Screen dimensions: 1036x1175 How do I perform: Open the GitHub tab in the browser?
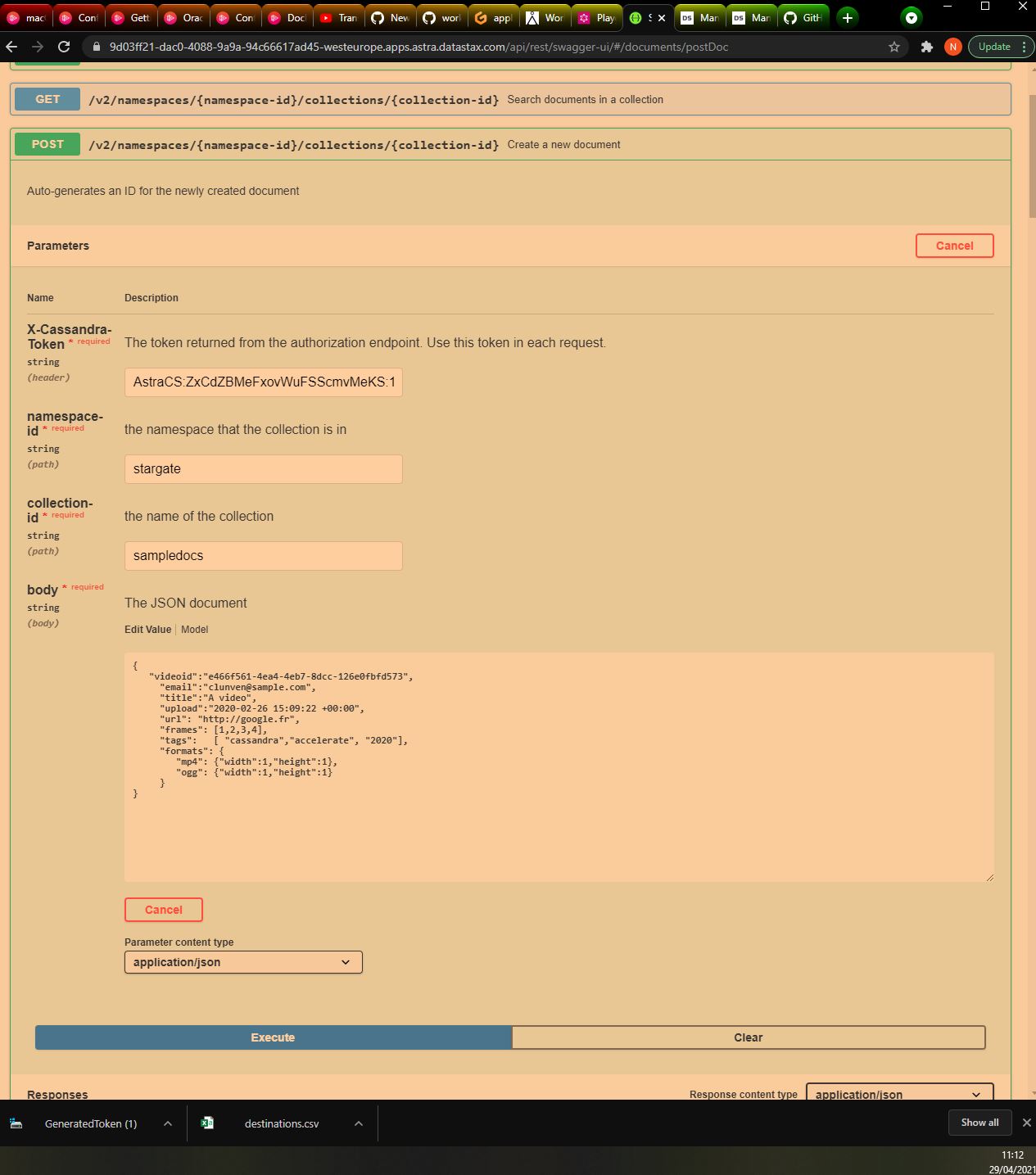pos(804,16)
